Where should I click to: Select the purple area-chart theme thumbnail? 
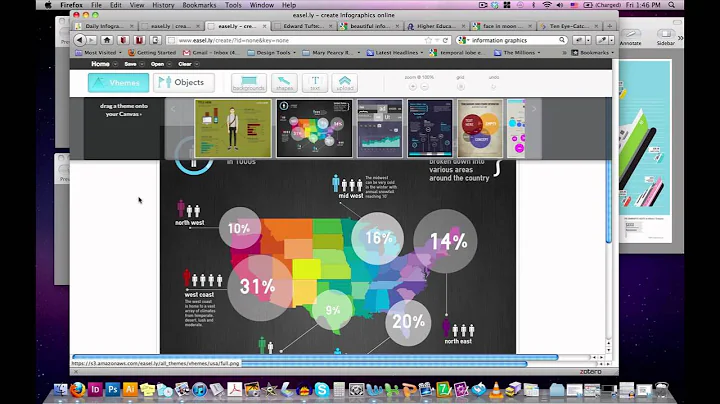(380, 129)
